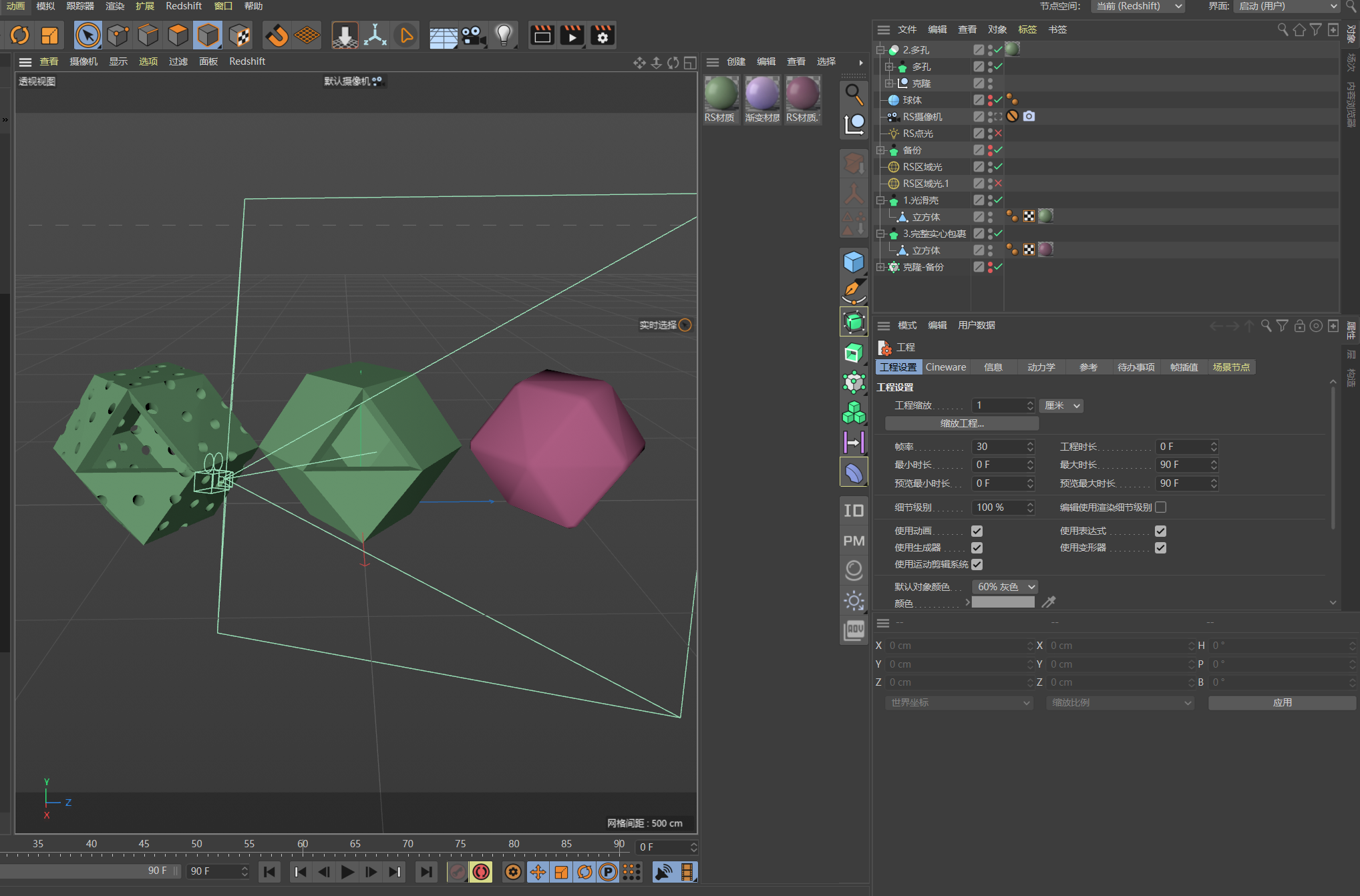Click the 实时选择 button in viewport
The height and width of the screenshot is (896, 1360).
(665, 325)
